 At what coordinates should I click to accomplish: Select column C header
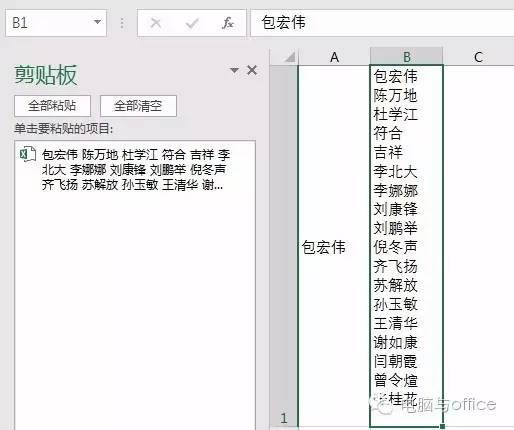click(479, 57)
